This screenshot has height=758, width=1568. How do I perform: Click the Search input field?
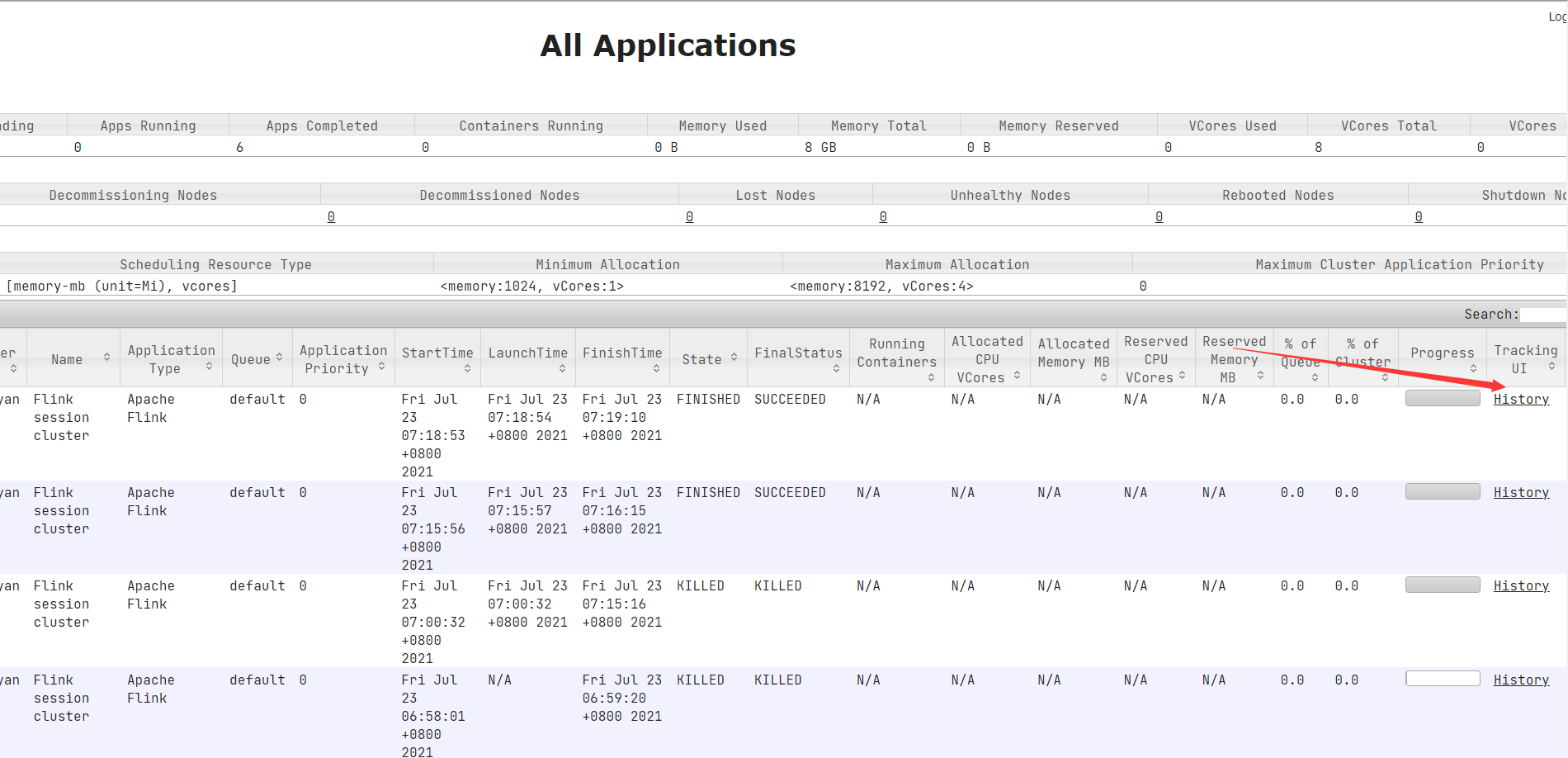[1543, 315]
